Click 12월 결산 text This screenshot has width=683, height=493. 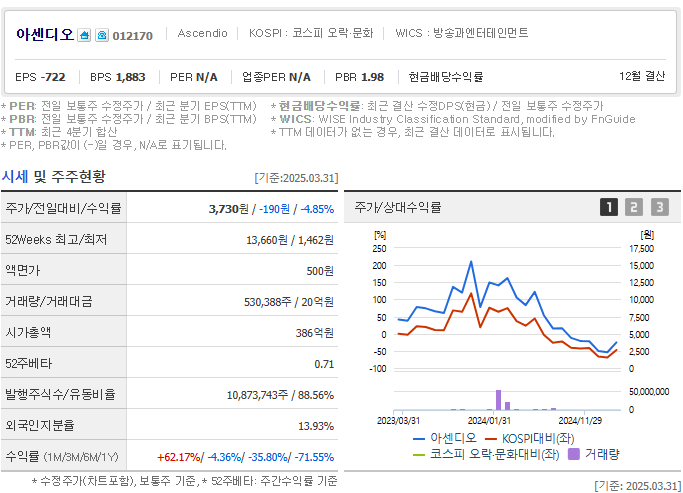coord(642,76)
